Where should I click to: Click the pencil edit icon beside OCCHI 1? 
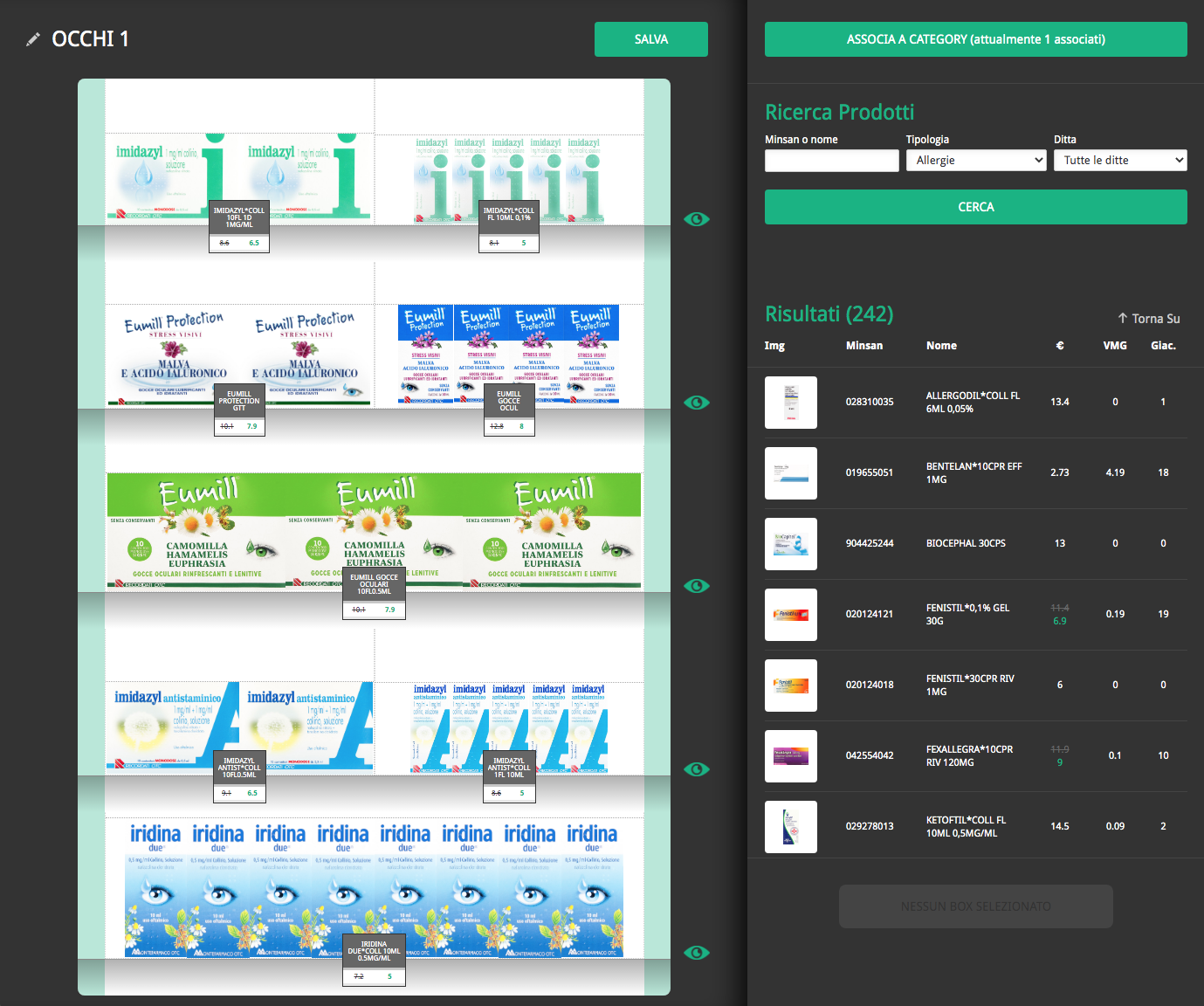(x=33, y=39)
